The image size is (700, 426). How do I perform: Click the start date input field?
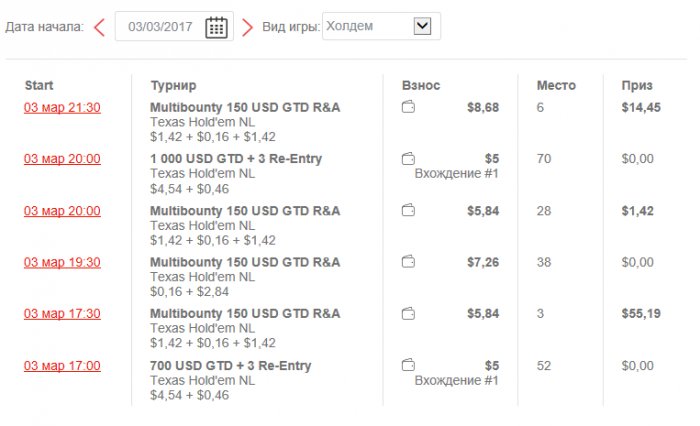pos(160,27)
